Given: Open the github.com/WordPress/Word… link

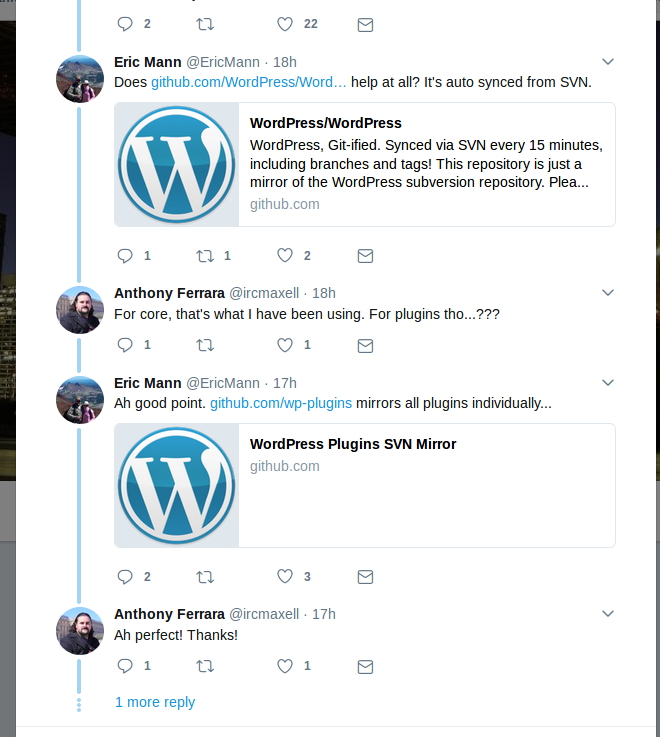Looking at the screenshot, I should 249,82.
